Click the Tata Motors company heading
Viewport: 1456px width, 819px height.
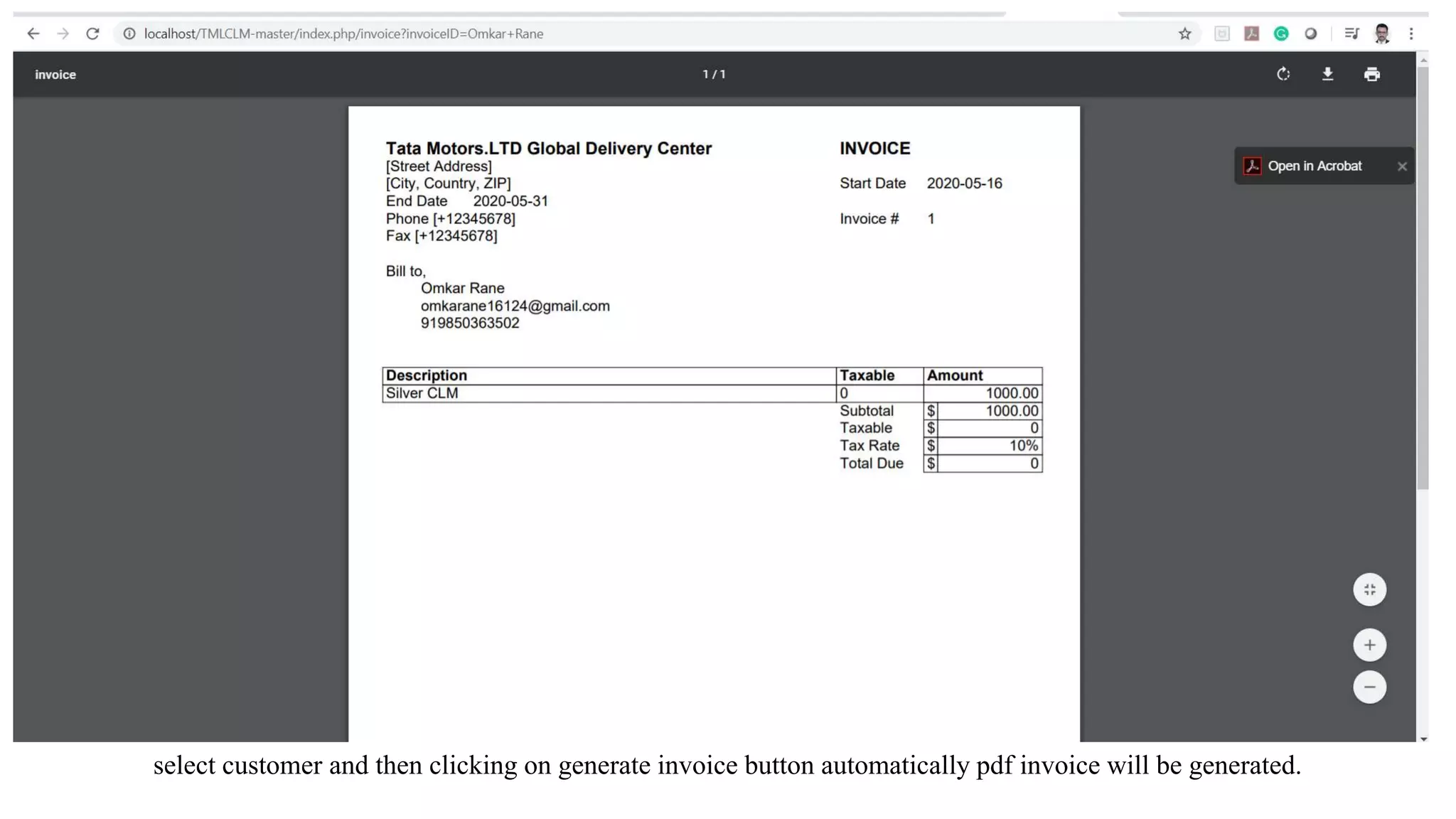click(548, 148)
